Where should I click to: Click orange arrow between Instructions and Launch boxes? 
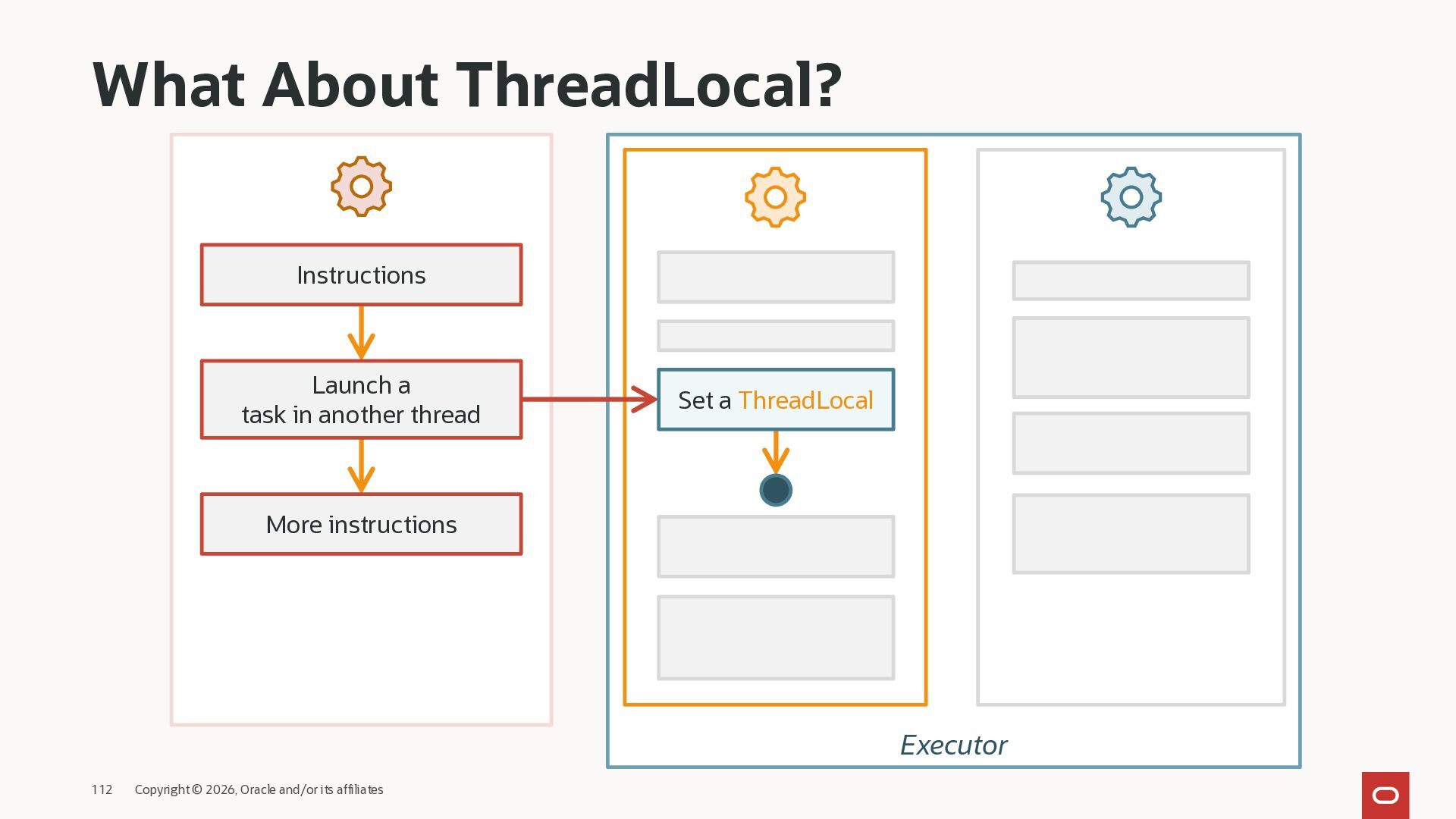(x=361, y=333)
